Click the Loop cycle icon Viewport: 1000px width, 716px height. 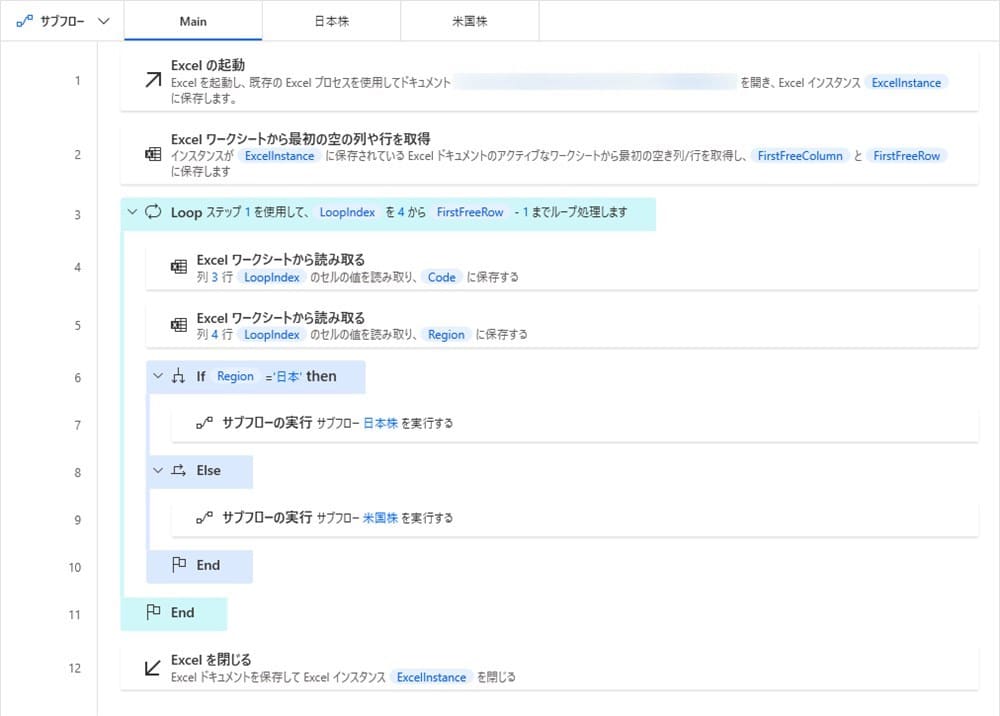pyautogui.click(x=153, y=212)
